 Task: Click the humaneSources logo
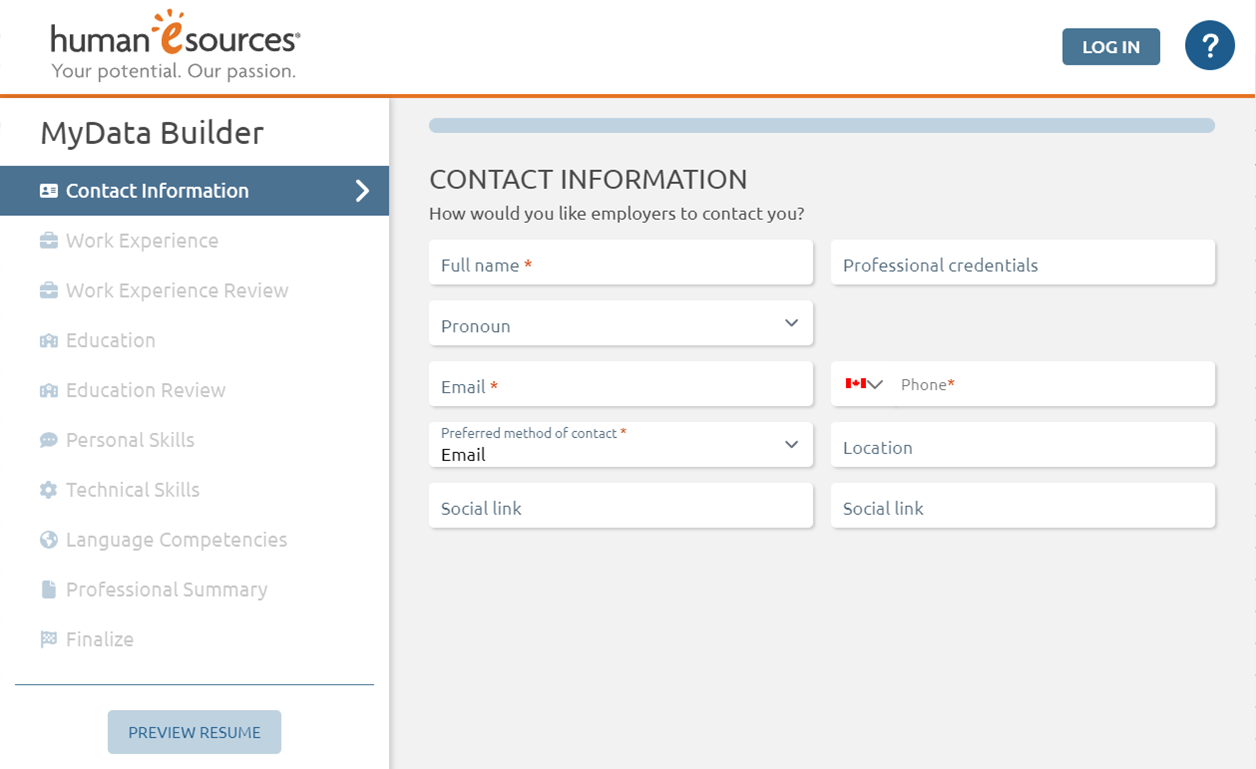point(175,46)
